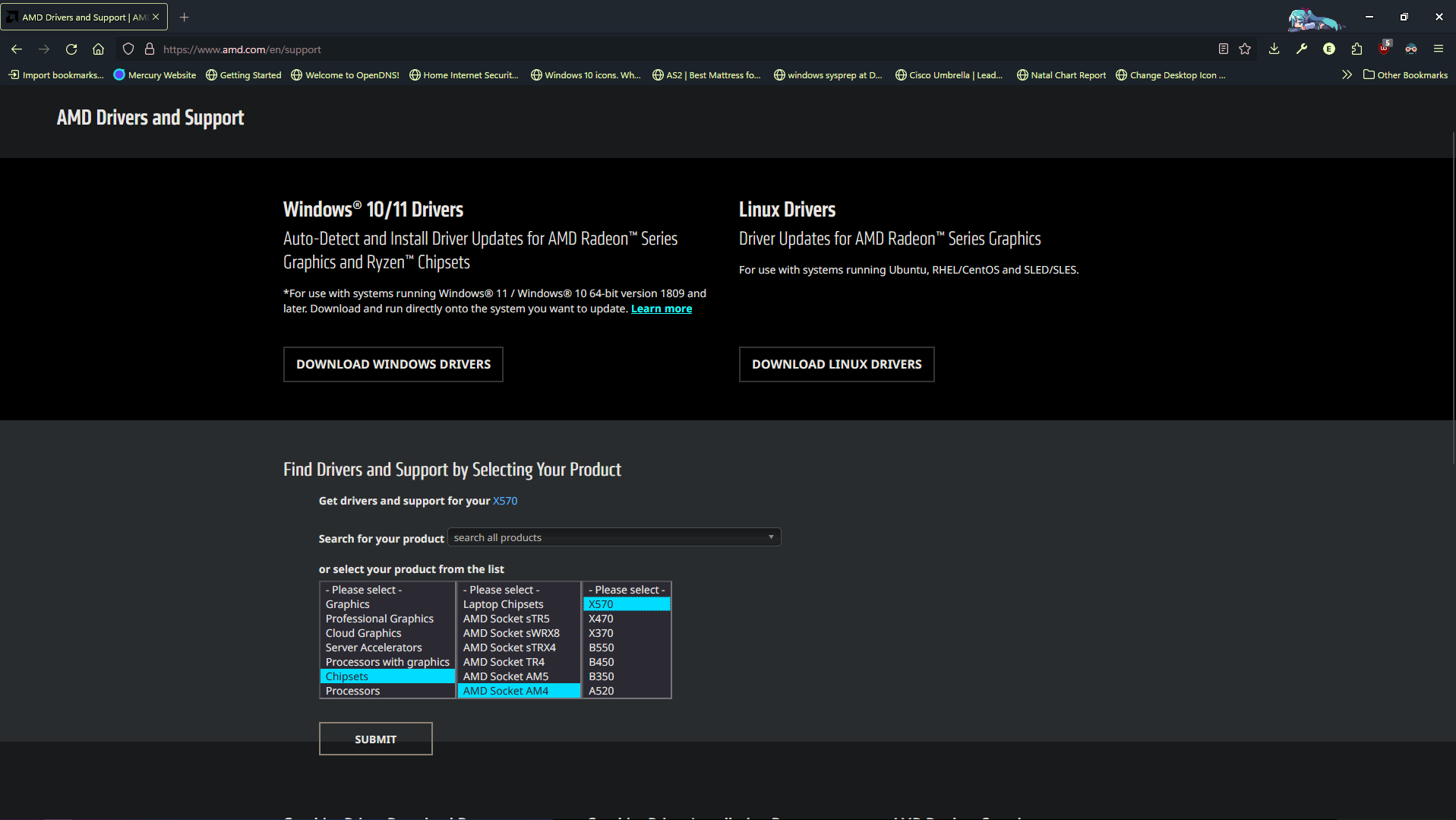Screen dimensions: 1456x820
Task: Click Import bookmarks toolbar item
Action: (56, 74)
